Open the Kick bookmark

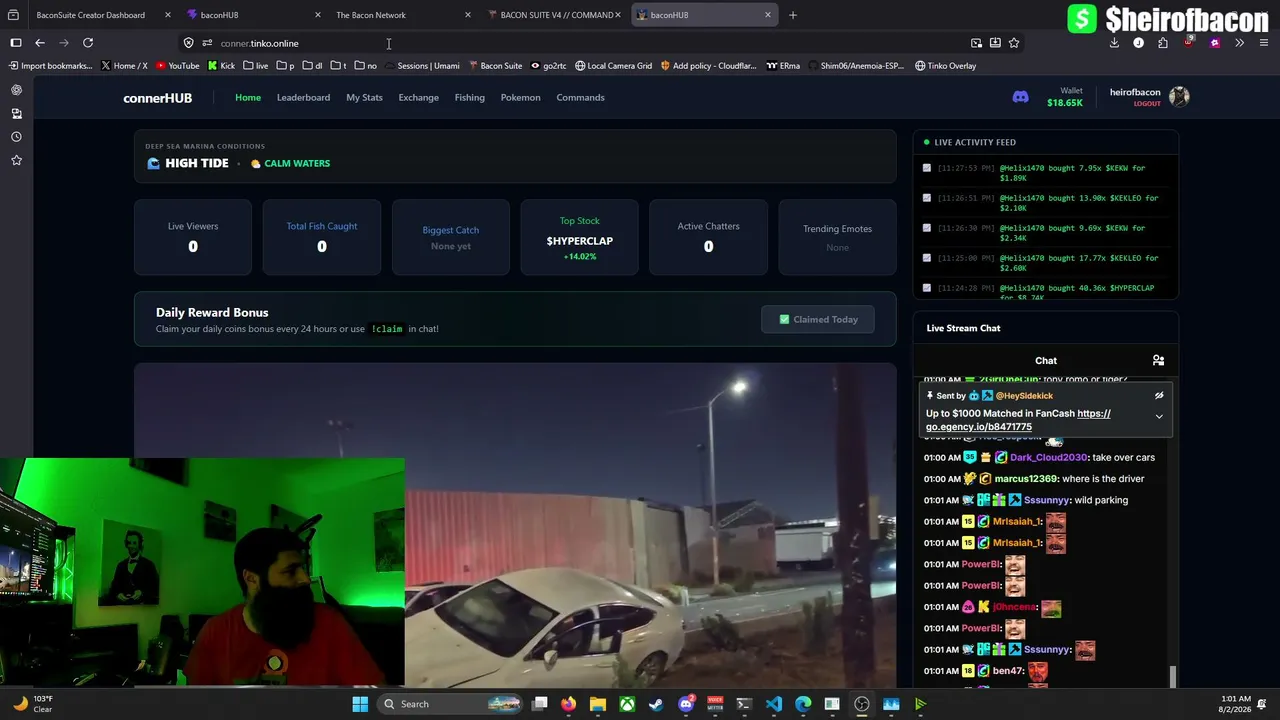pyautogui.click(x=221, y=66)
